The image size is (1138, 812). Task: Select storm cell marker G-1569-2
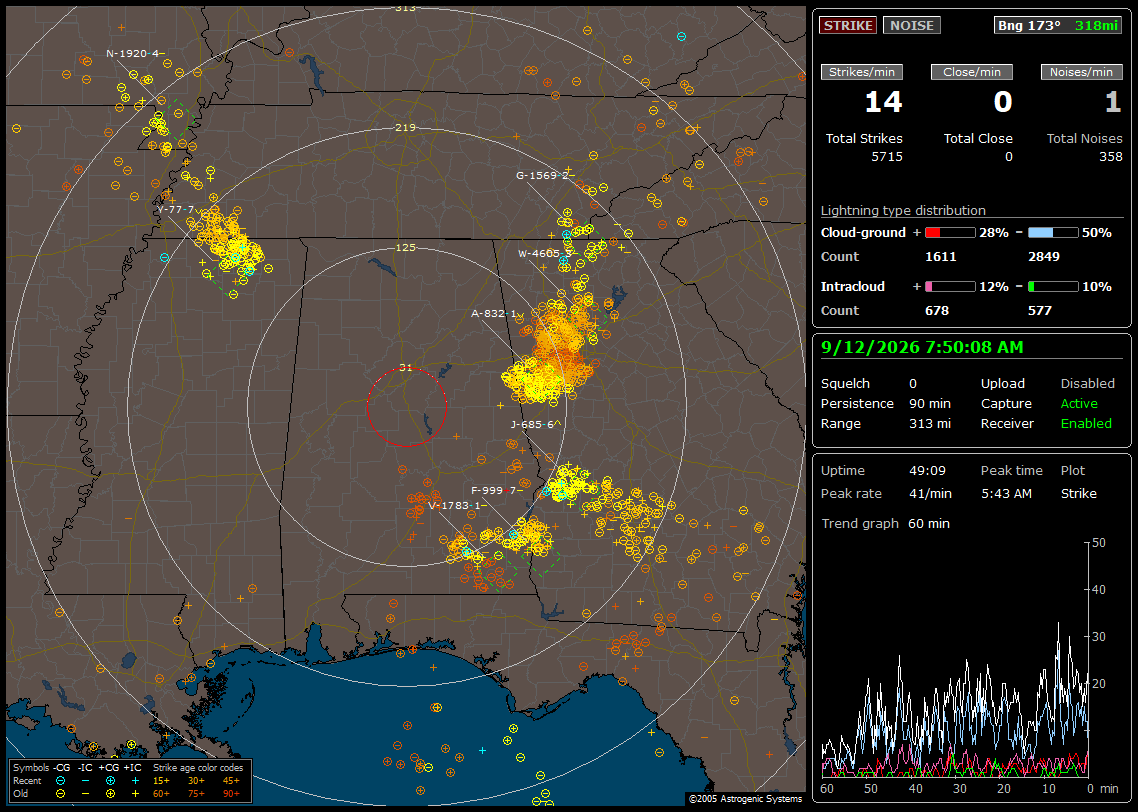click(x=542, y=175)
